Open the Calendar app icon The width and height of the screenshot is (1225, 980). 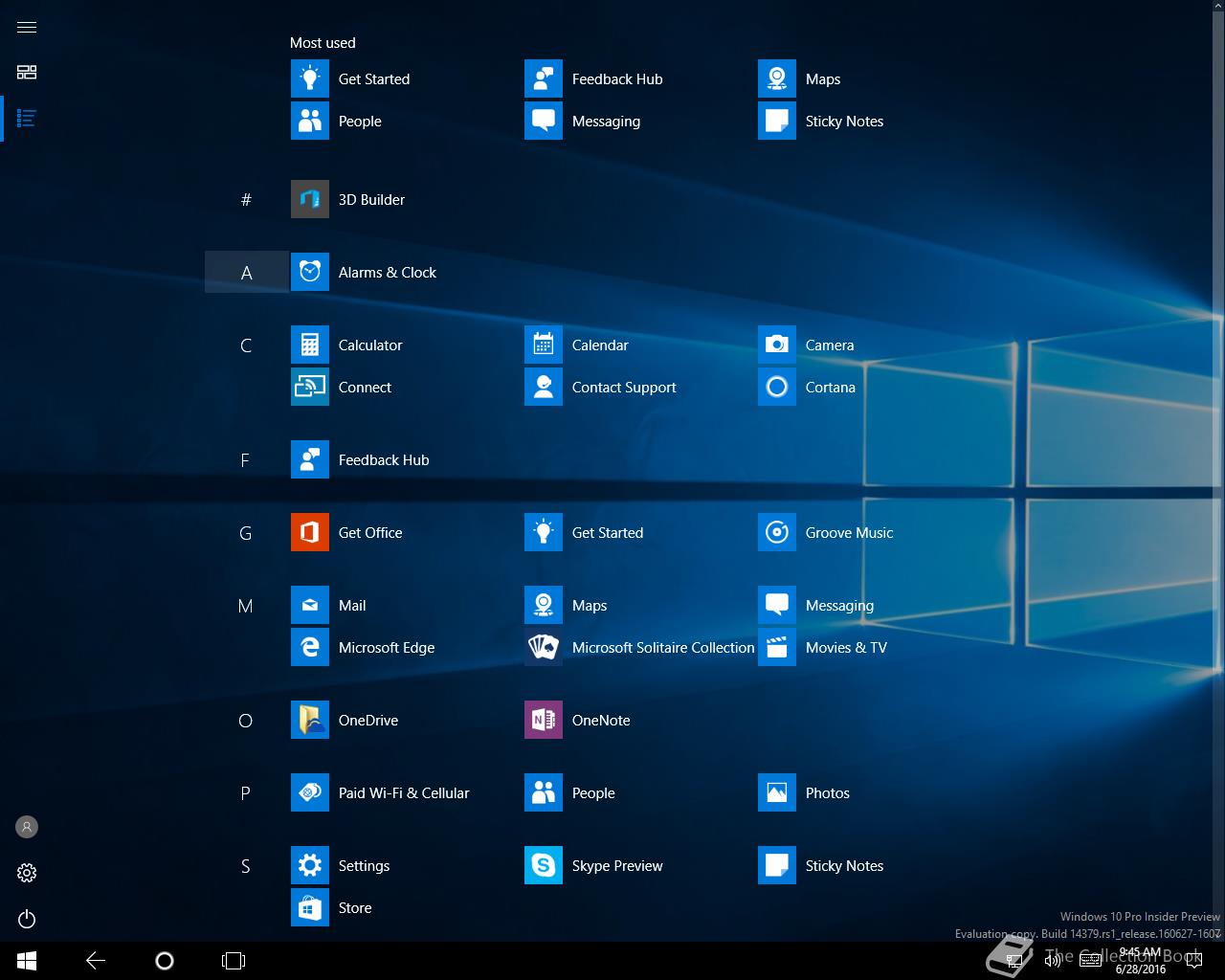(x=543, y=345)
